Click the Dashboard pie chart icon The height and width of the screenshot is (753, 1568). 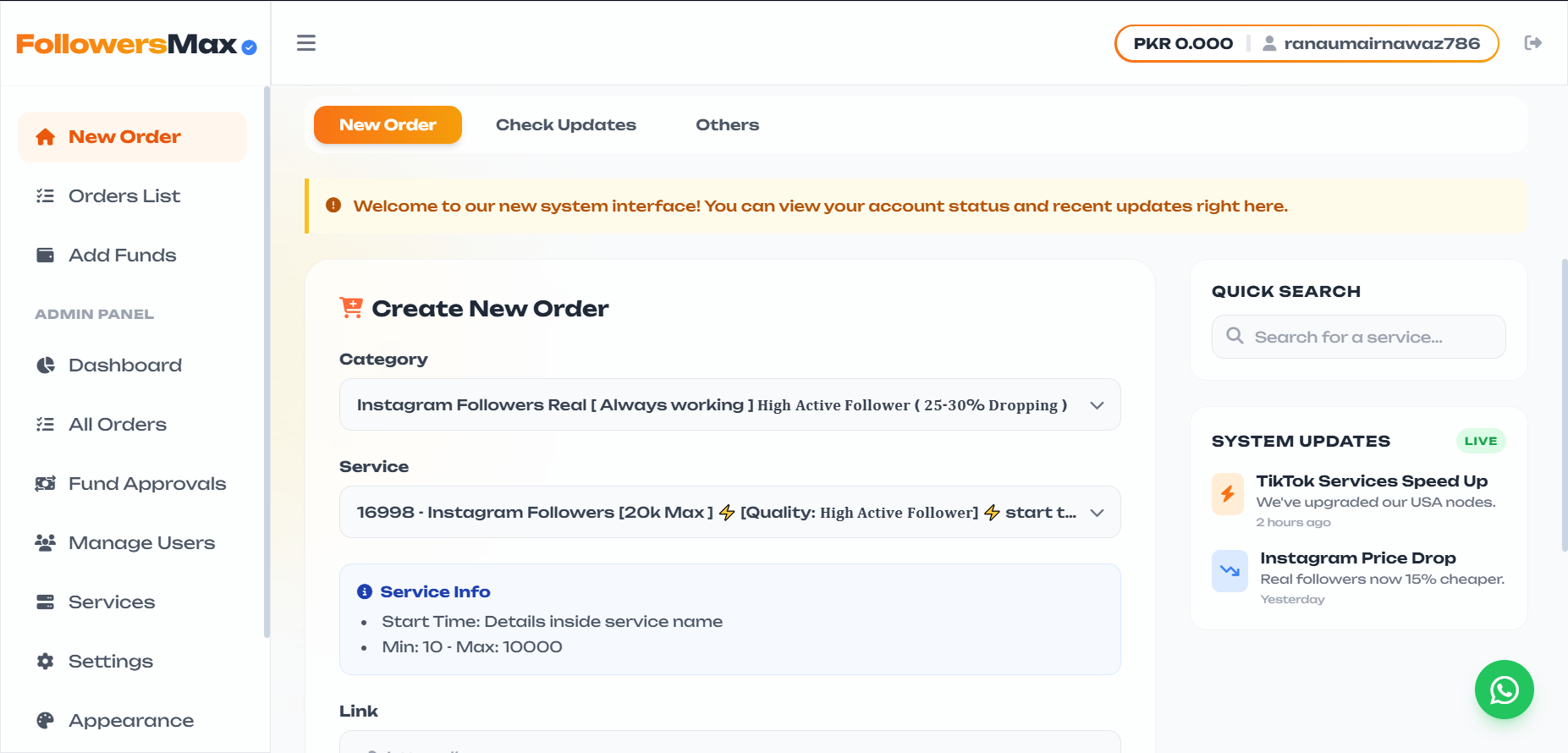pos(46,365)
